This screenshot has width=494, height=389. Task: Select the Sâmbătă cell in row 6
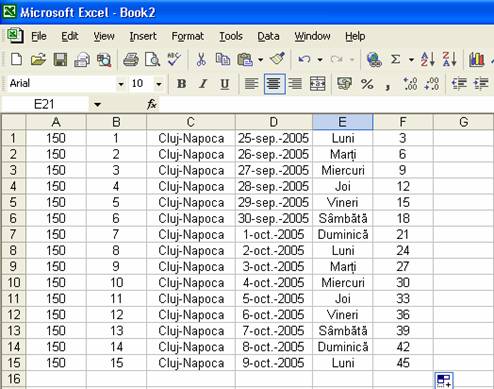coord(342,219)
